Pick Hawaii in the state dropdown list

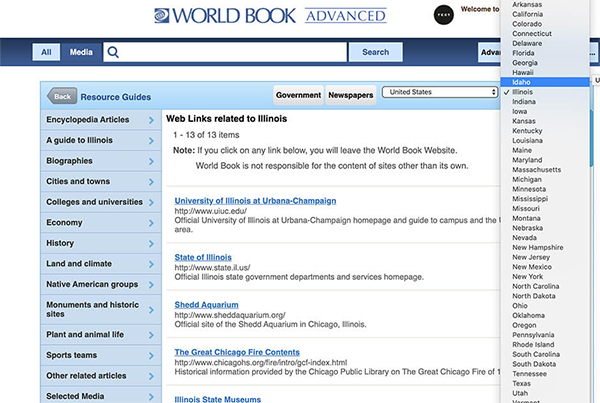tap(545, 72)
